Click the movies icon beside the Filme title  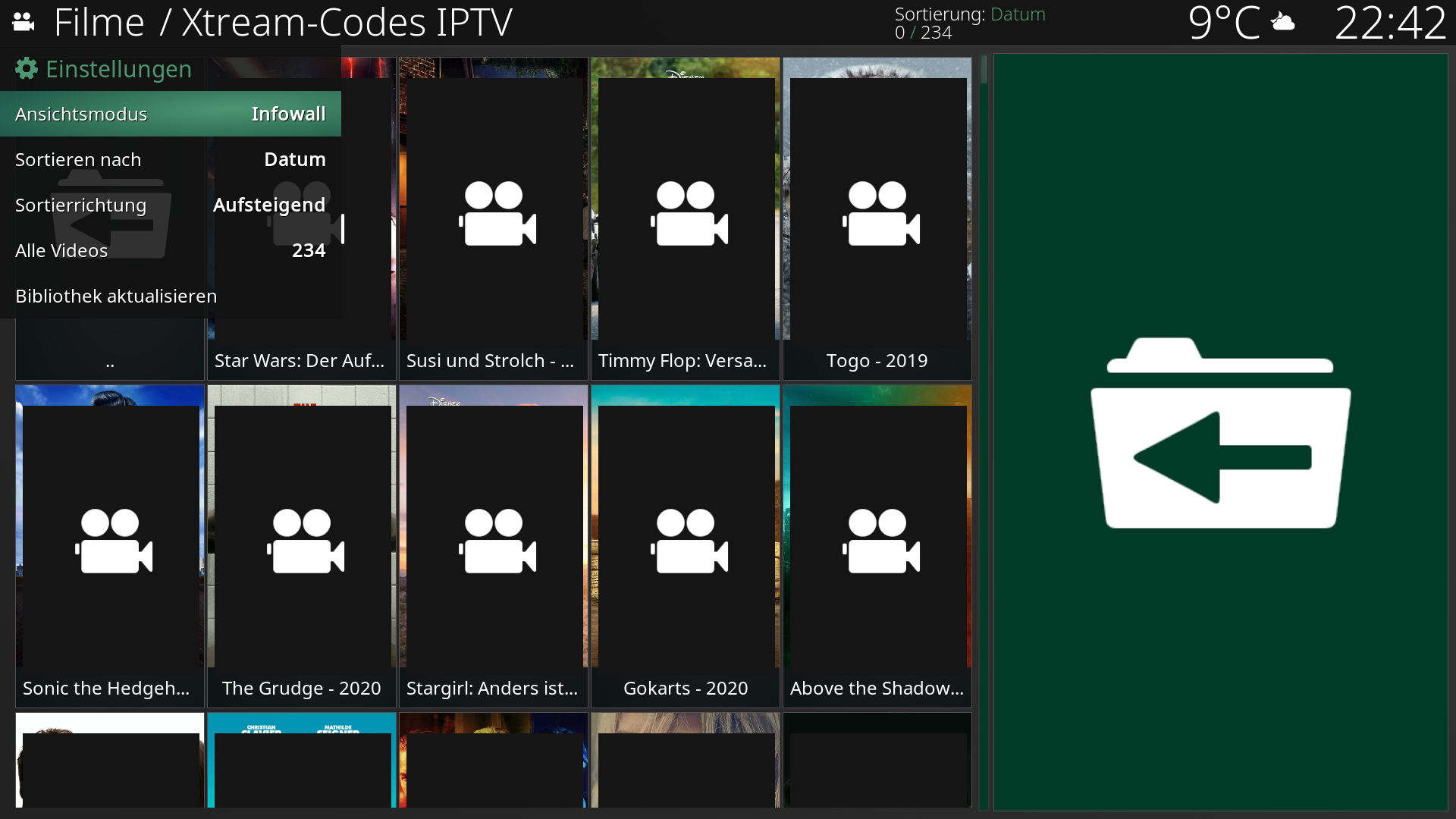24,22
